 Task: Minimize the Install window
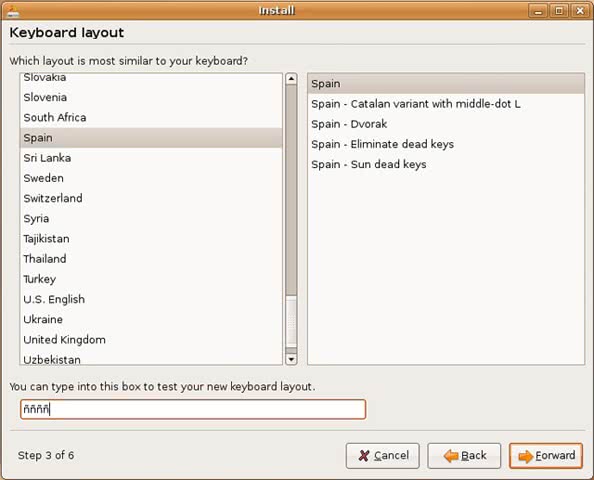pos(538,11)
